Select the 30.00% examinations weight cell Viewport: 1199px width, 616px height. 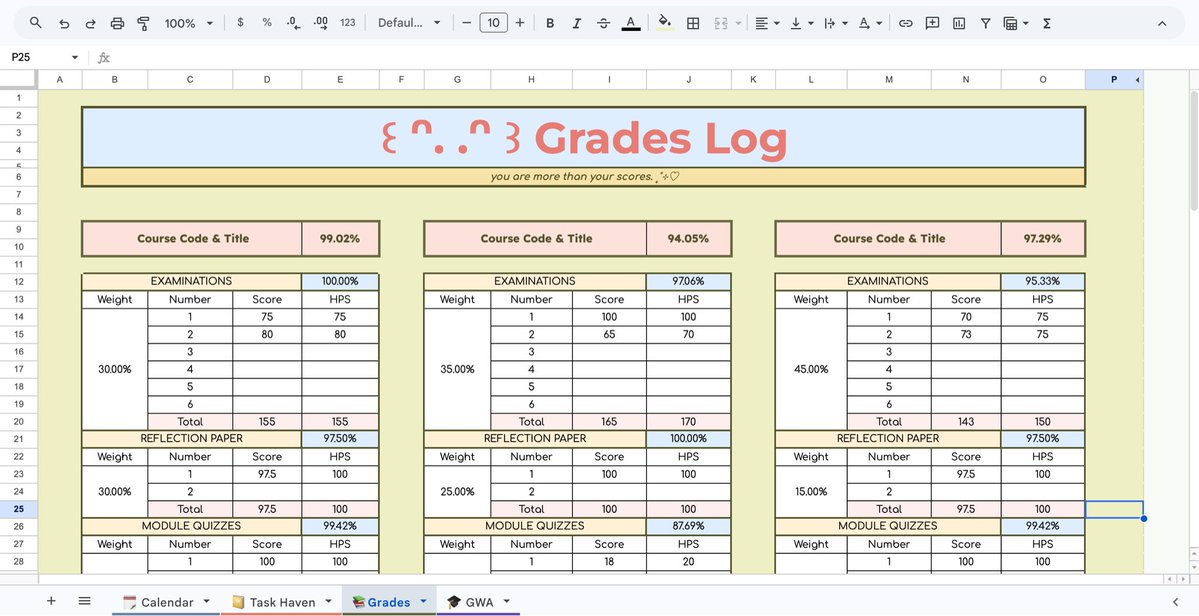(115, 369)
